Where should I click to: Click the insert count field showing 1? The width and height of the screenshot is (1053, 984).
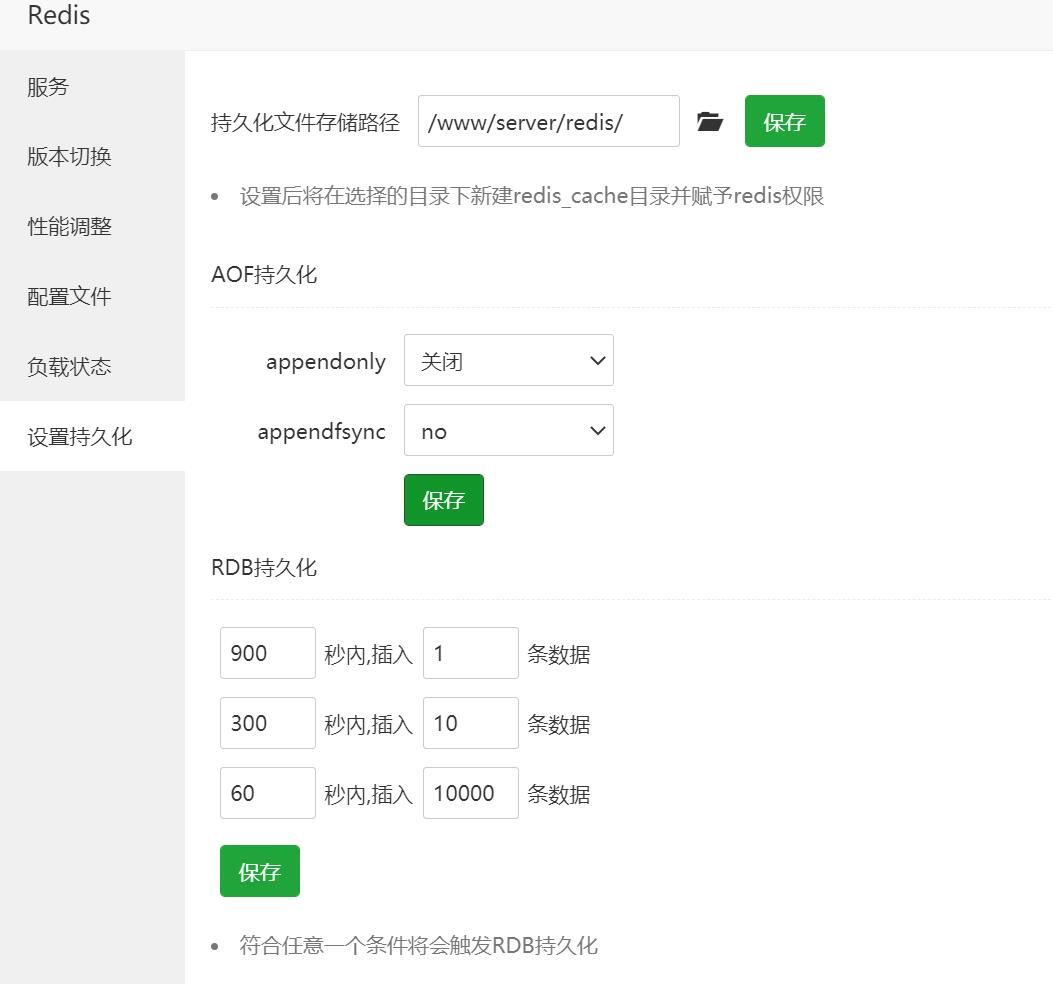point(470,654)
